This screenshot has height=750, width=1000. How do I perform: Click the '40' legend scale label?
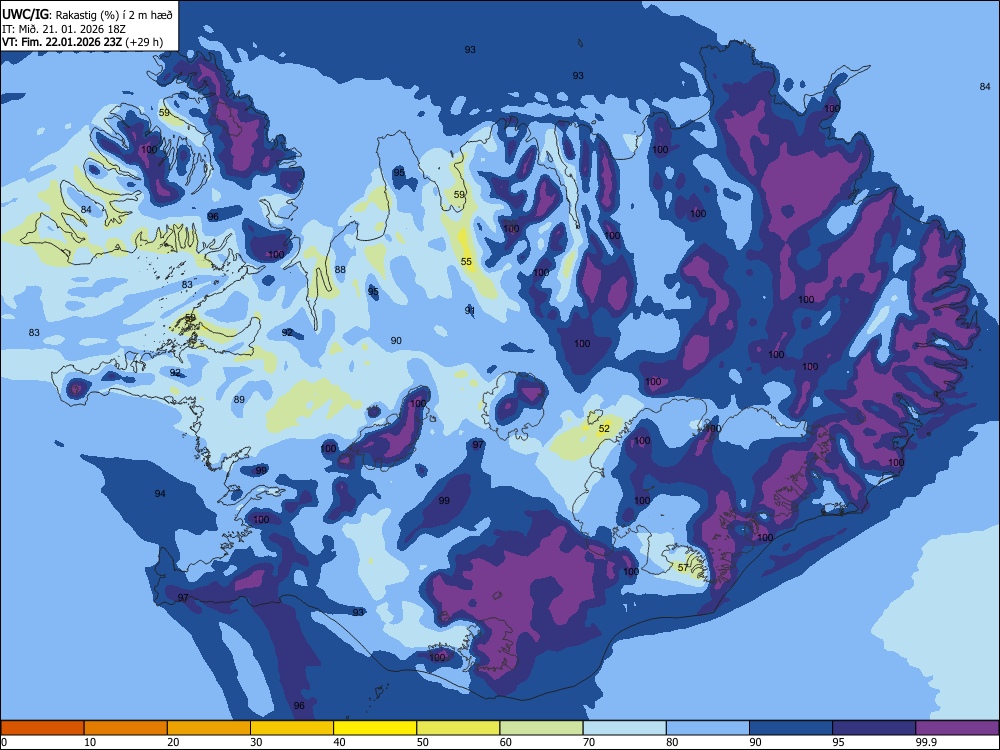[339, 742]
